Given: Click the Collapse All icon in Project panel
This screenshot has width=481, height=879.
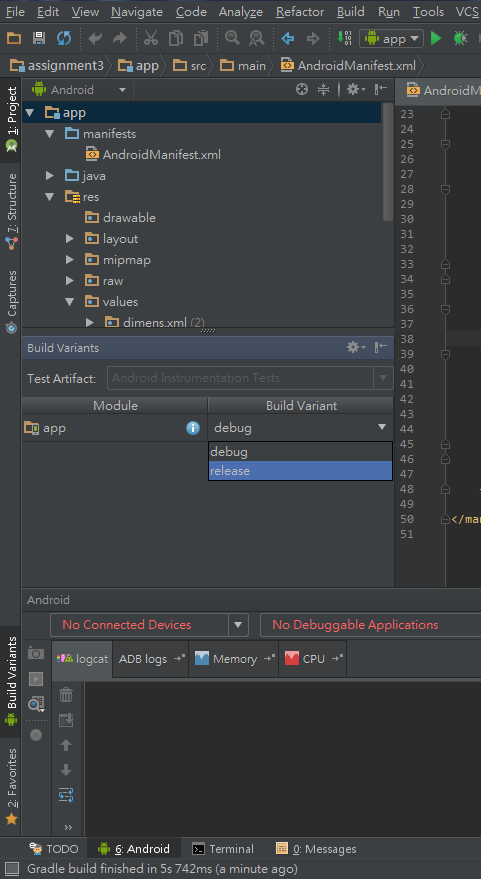Looking at the screenshot, I should 323,90.
